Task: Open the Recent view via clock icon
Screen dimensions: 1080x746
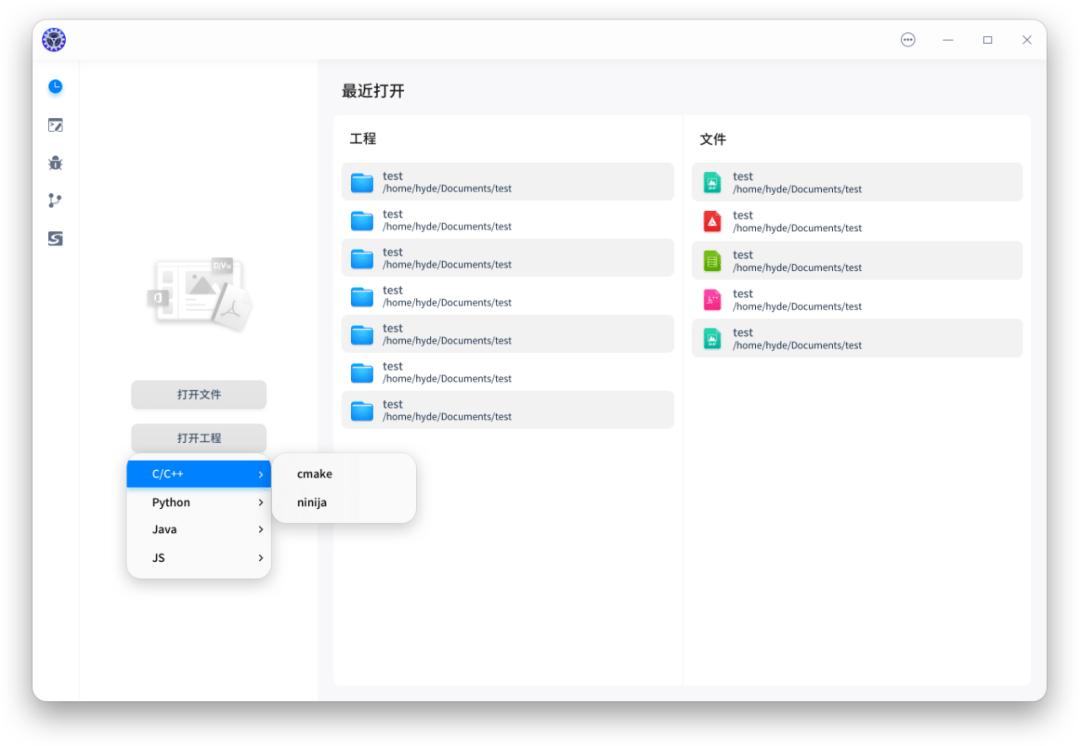Action: pos(55,87)
